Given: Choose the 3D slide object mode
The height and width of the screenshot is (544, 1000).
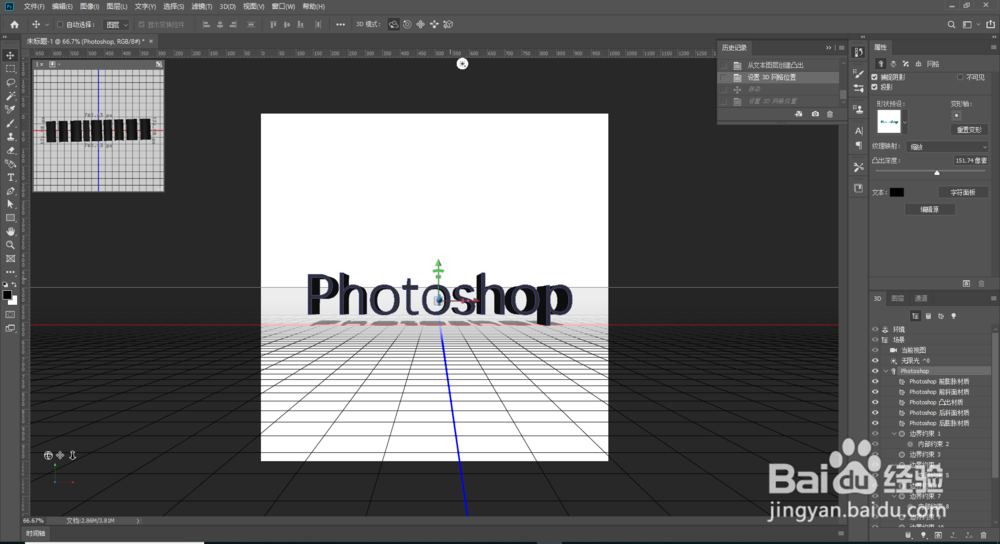Looking at the screenshot, I should click(x=434, y=24).
